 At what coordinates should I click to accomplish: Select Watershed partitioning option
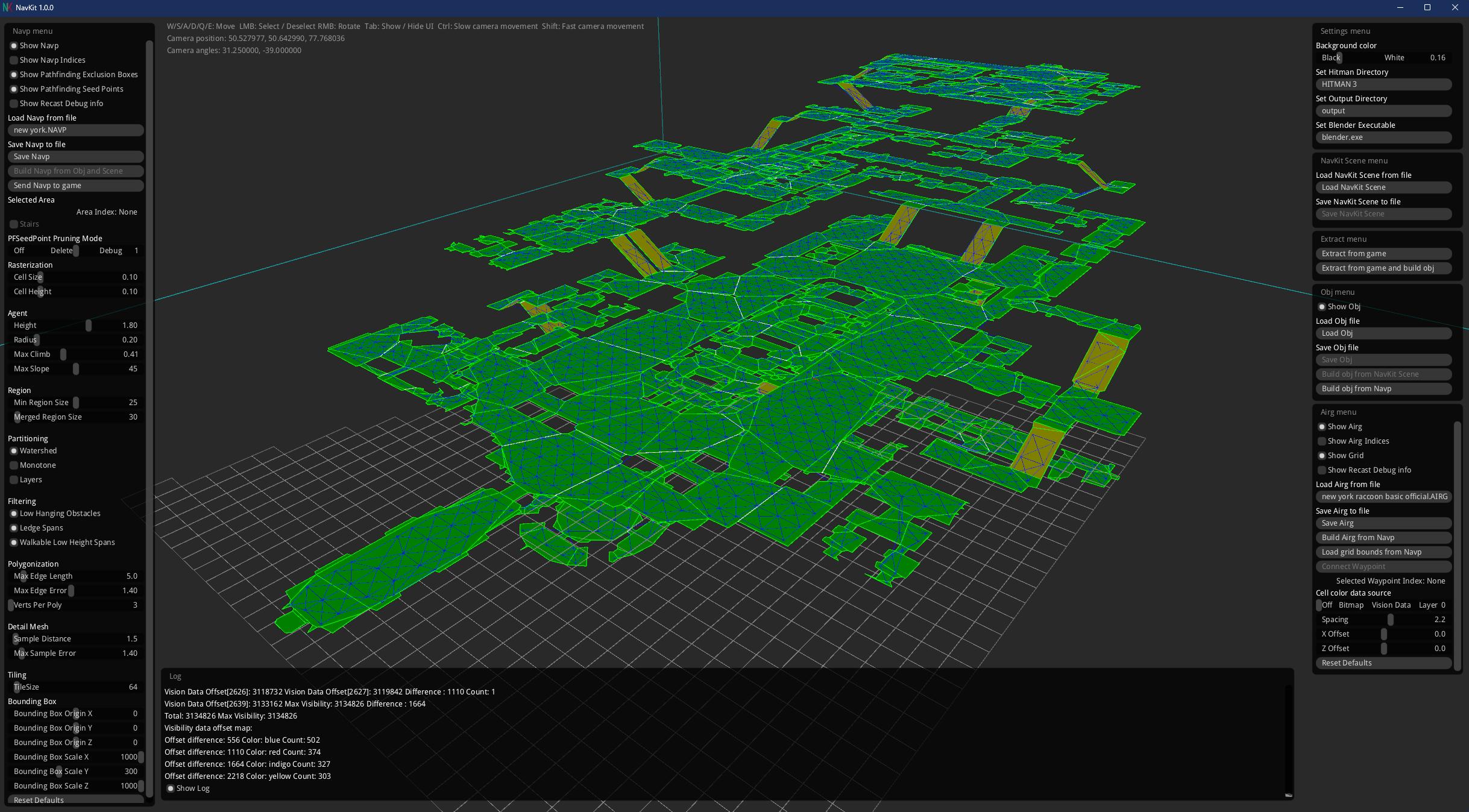pyautogui.click(x=13, y=451)
